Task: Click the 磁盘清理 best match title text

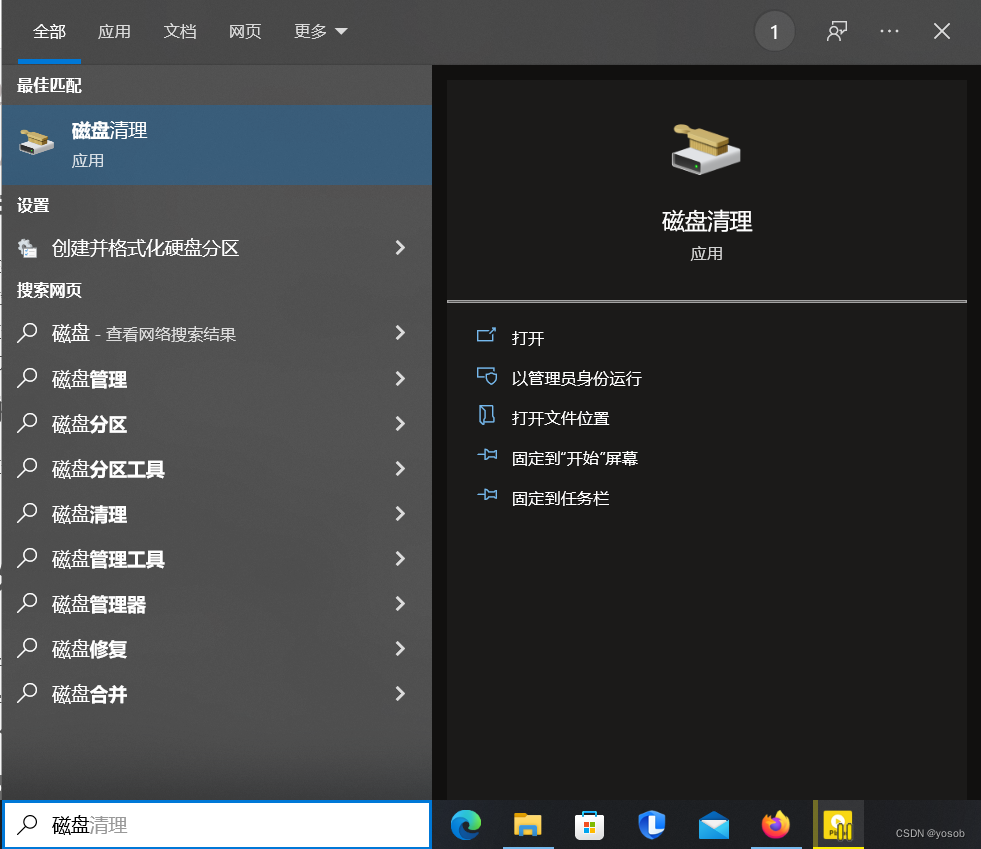Action: click(109, 130)
